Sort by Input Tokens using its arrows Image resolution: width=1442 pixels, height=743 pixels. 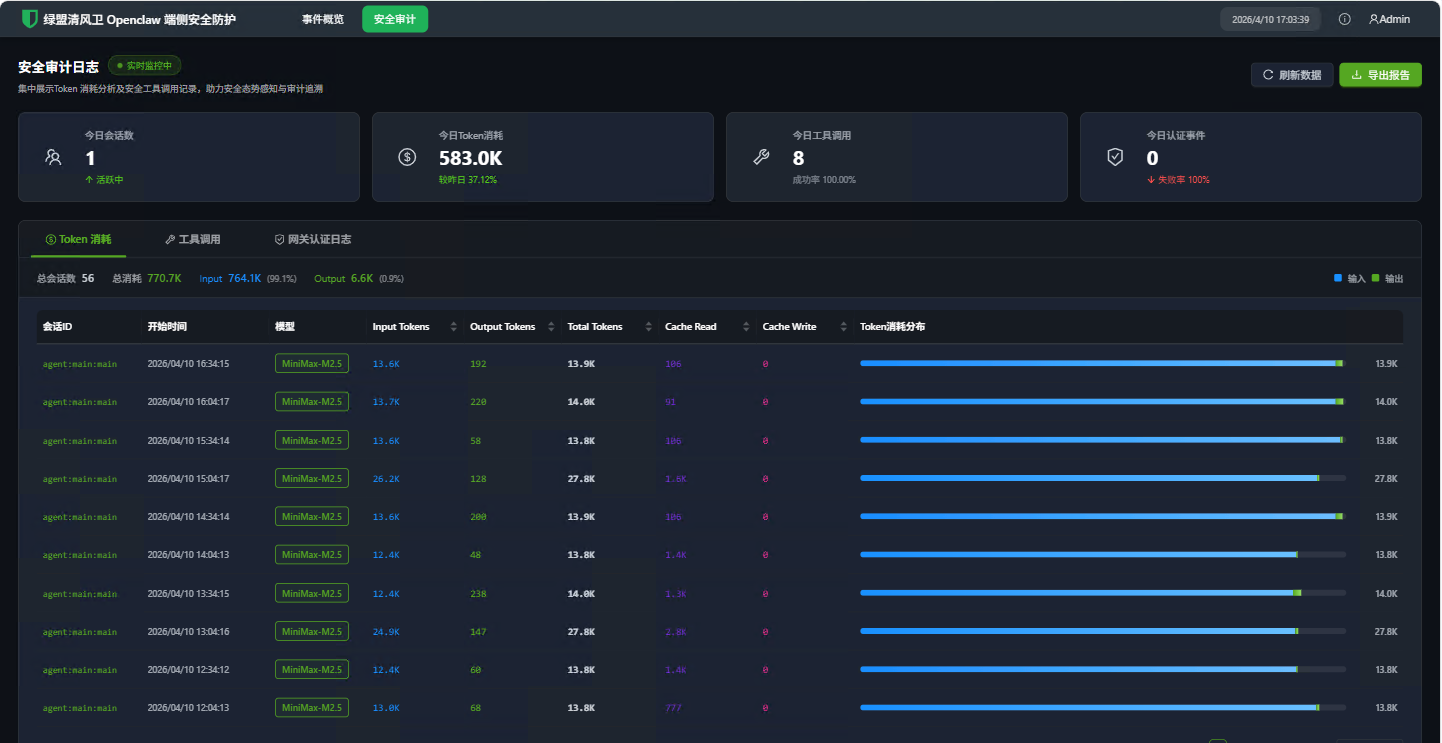click(x=454, y=327)
